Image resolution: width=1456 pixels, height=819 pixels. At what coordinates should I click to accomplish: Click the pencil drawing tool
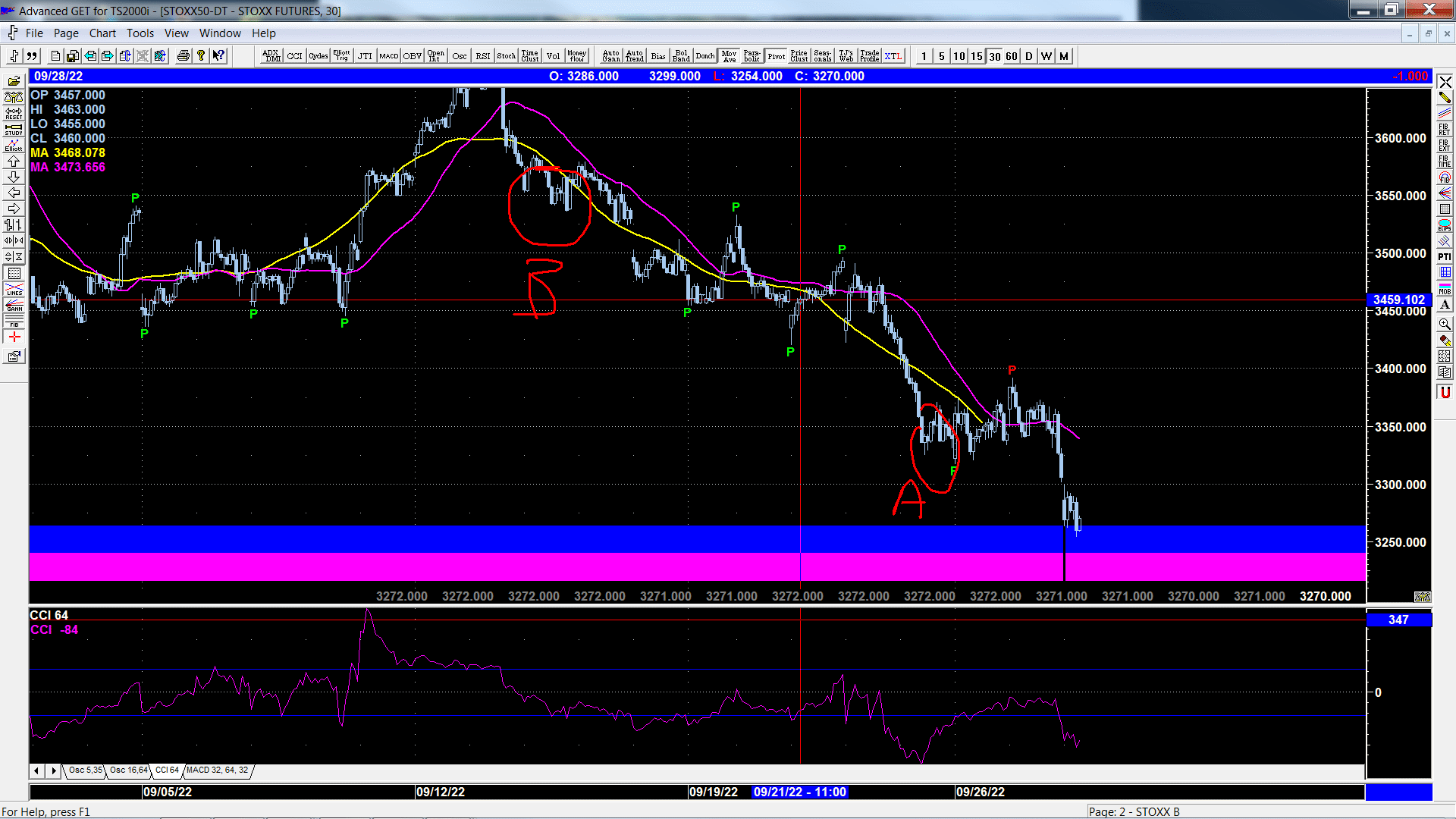tap(1445, 97)
